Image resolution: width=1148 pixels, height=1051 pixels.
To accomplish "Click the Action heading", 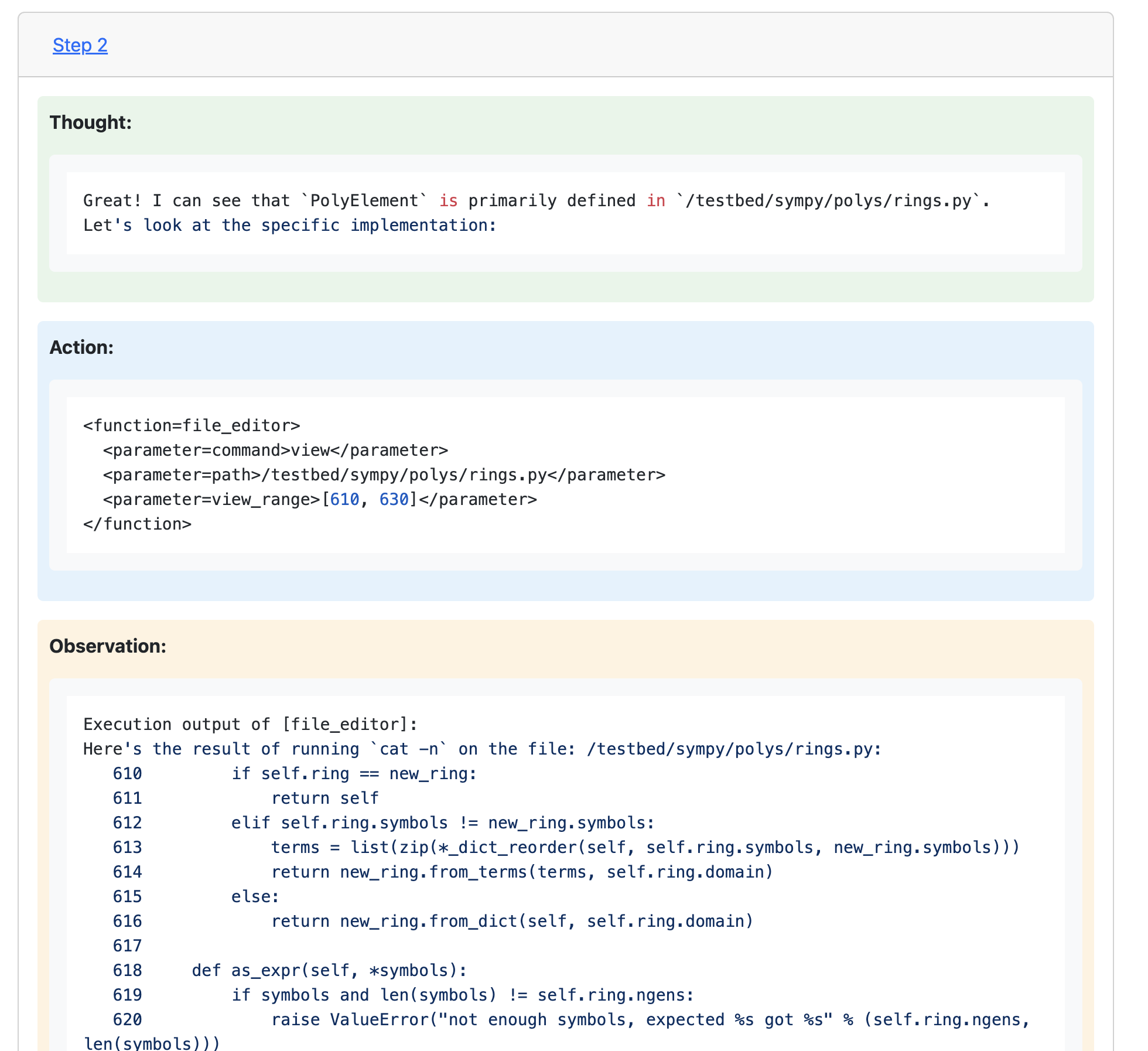I will (x=81, y=347).
